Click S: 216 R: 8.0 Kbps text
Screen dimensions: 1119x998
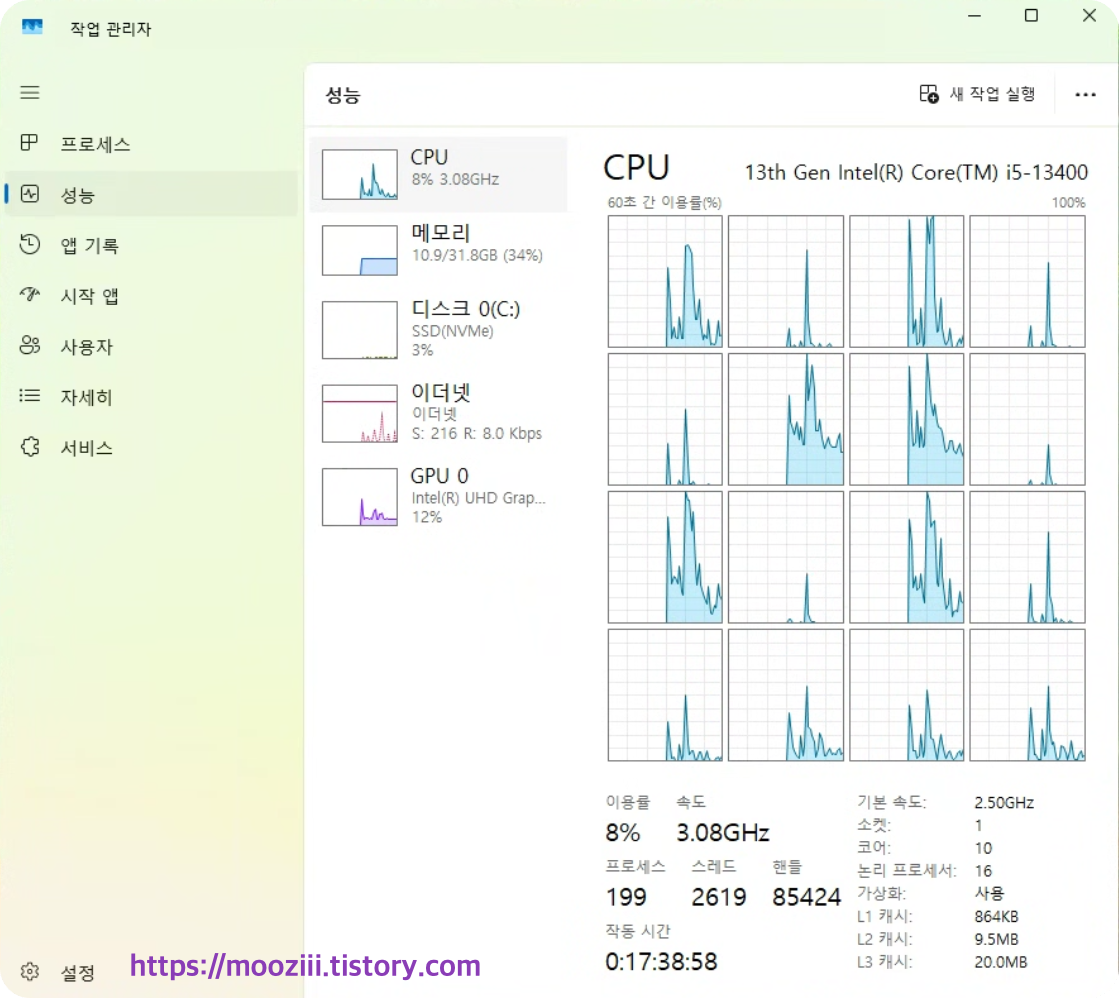pyautogui.click(x=477, y=433)
